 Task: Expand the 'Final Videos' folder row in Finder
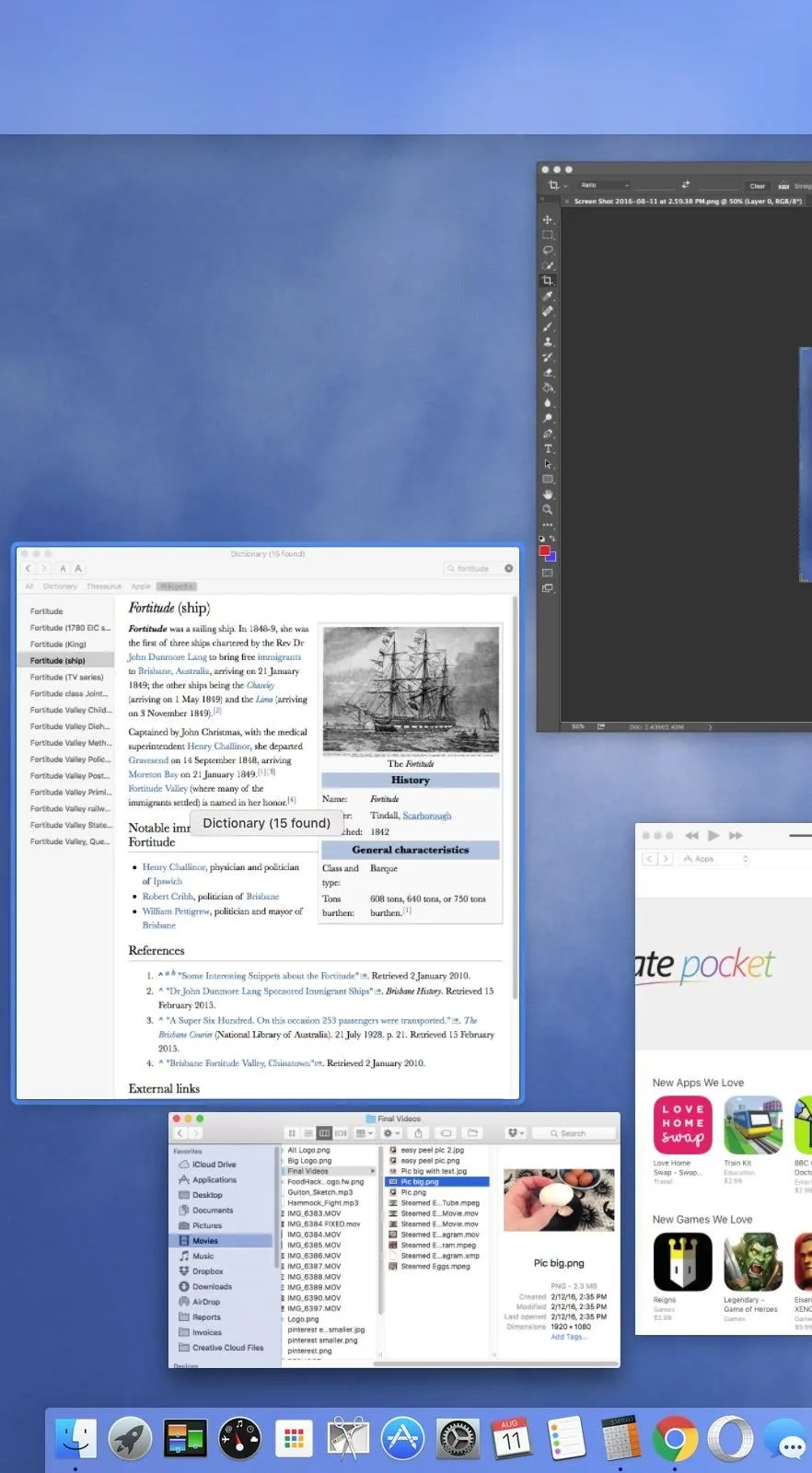373,1171
